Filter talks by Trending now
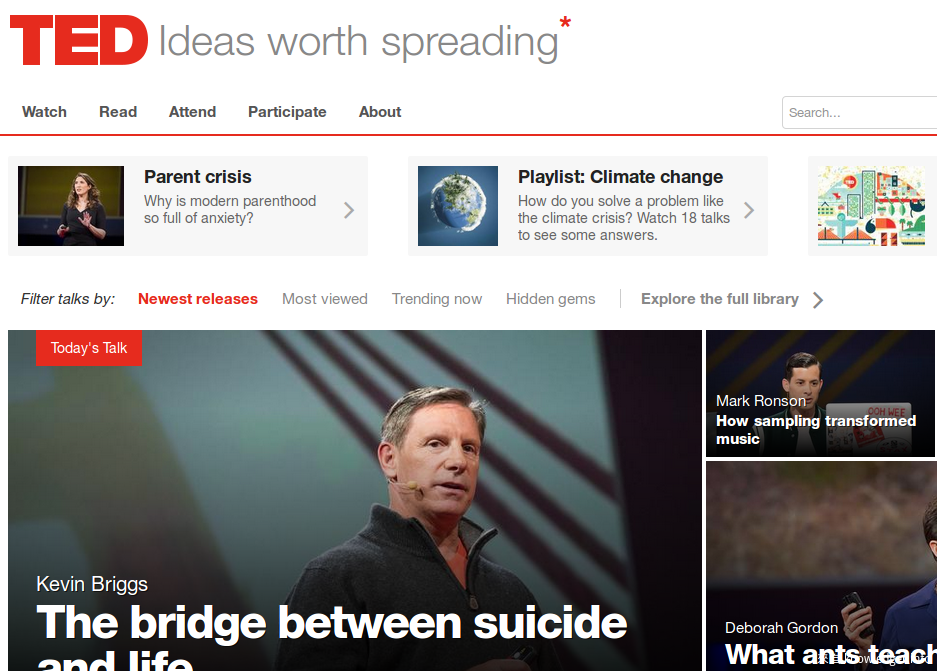The image size is (937, 671). (437, 299)
